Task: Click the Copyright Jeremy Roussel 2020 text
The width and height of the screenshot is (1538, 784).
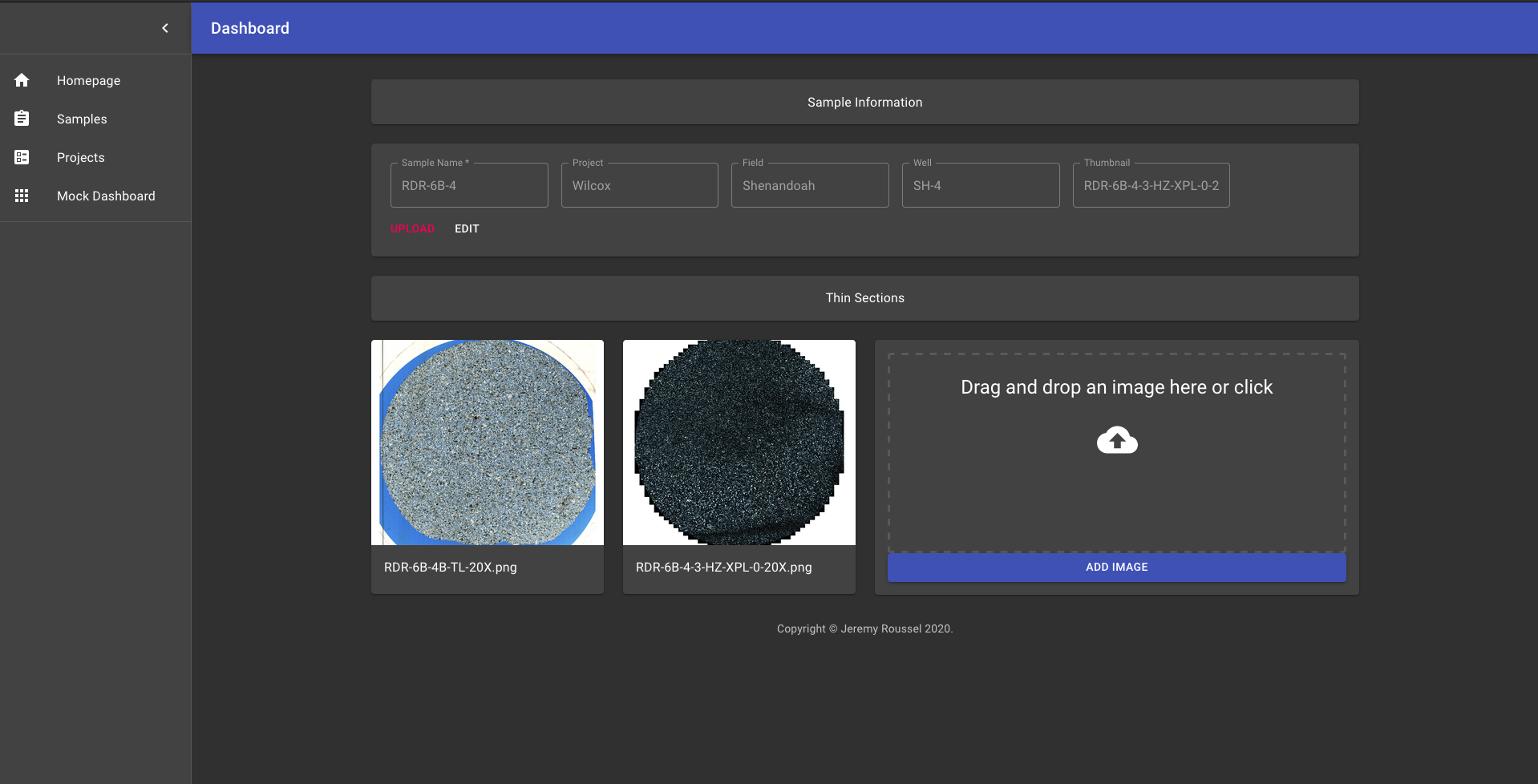Action: pyautogui.click(x=865, y=629)
